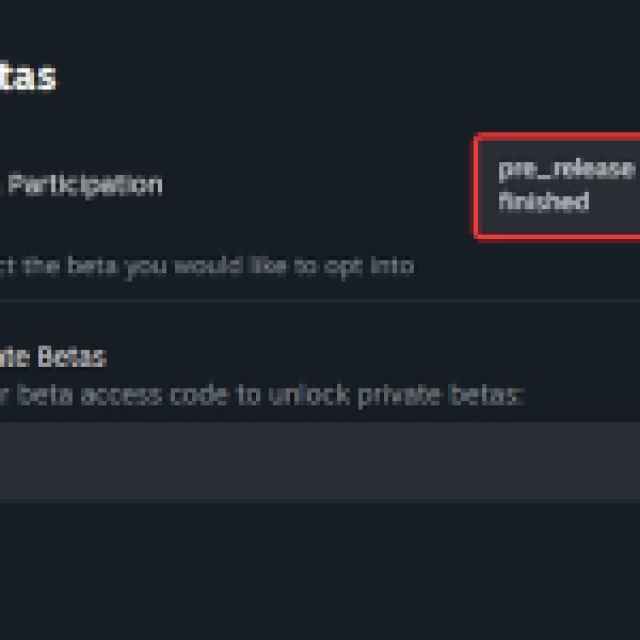Click the pre_release text in the dropdown

point(566,169)
